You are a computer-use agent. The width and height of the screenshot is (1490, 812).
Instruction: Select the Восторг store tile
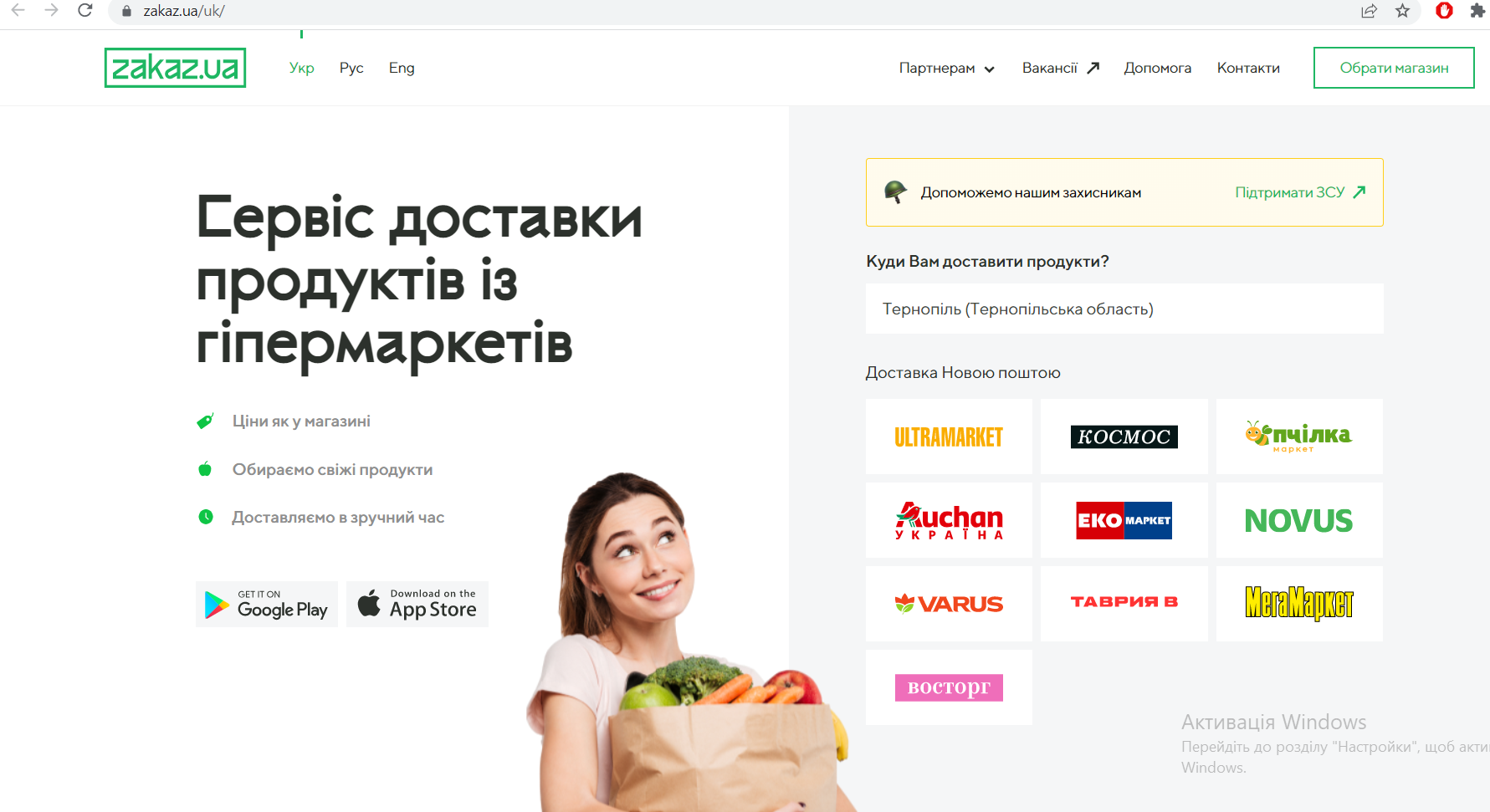click(x=949, y=687)
